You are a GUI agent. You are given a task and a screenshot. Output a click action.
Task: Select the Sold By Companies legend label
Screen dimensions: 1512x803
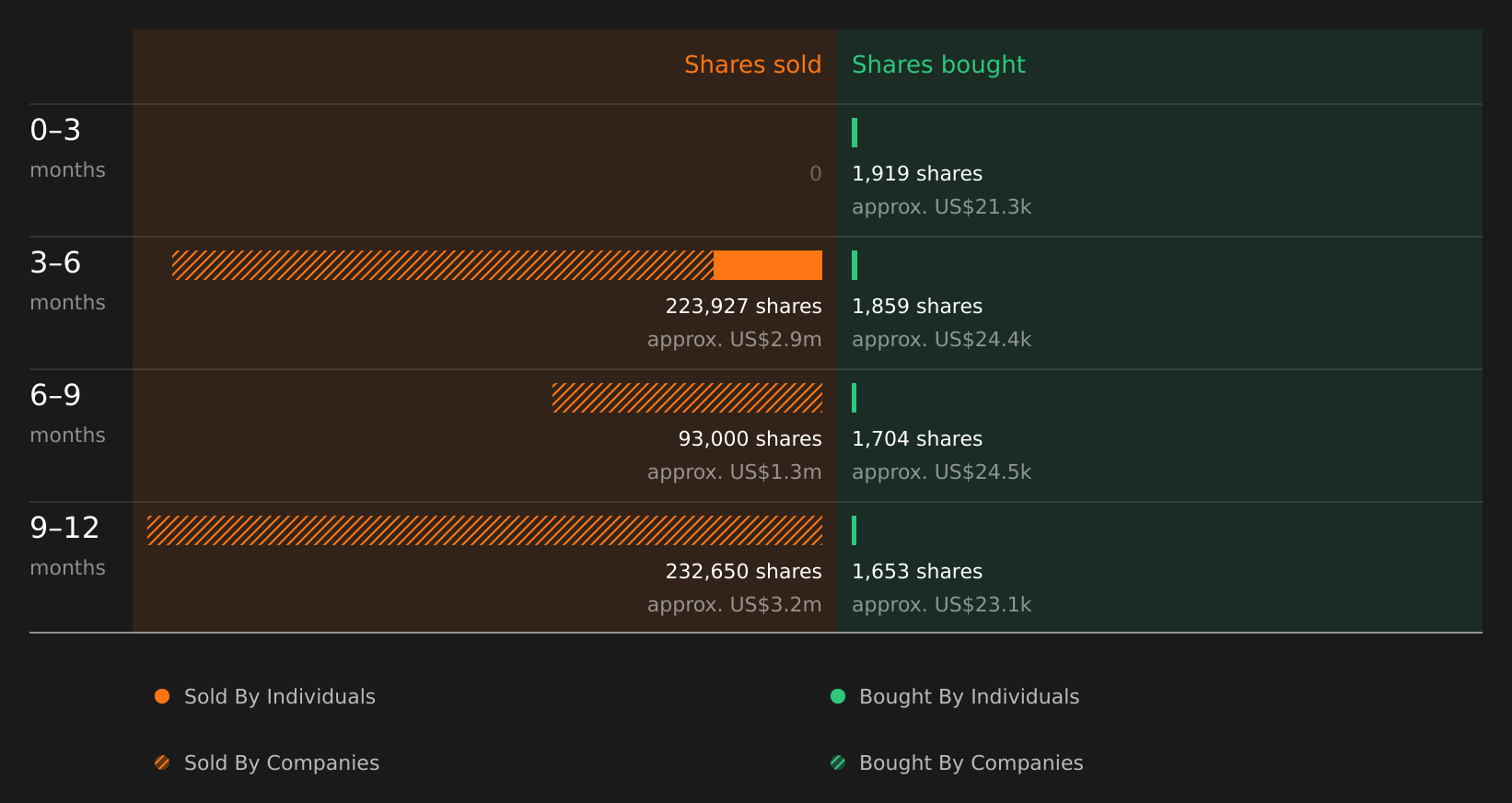(282, 762)
